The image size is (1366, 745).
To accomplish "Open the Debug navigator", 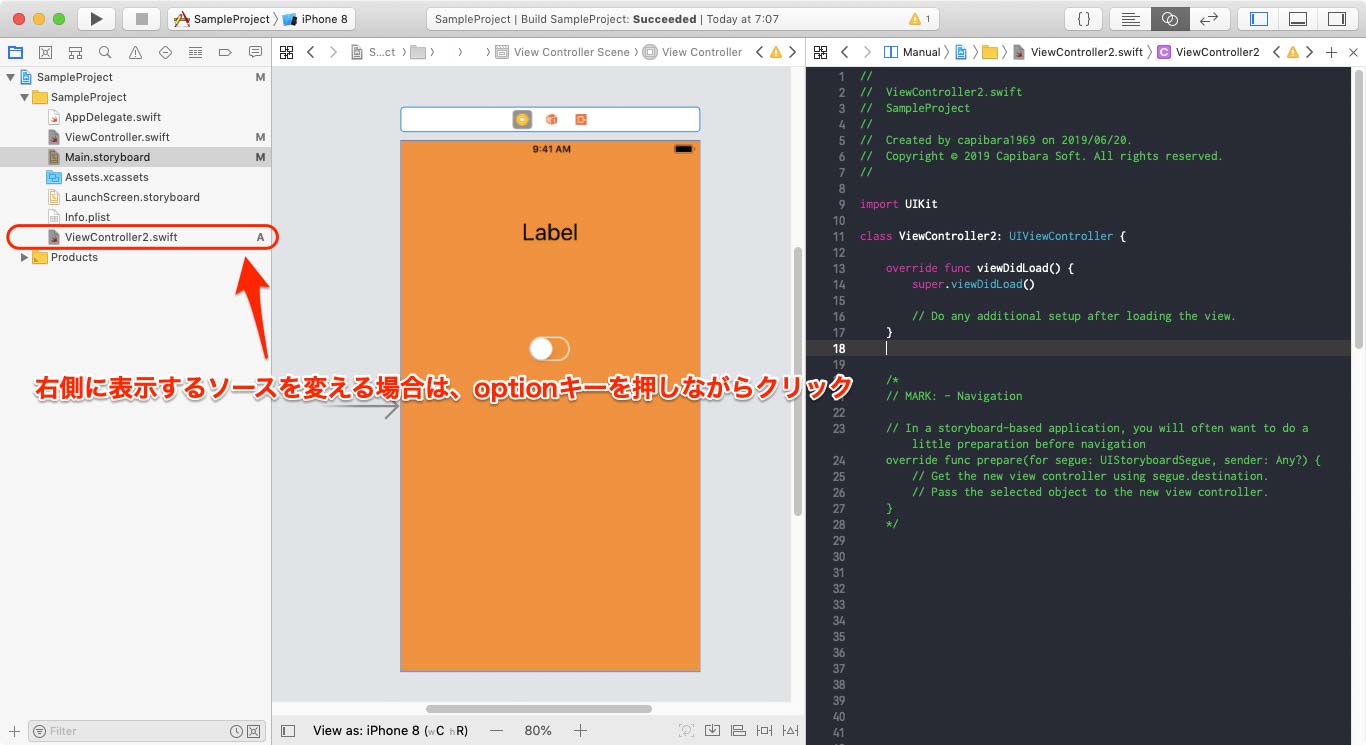I will tap(195, 52).
